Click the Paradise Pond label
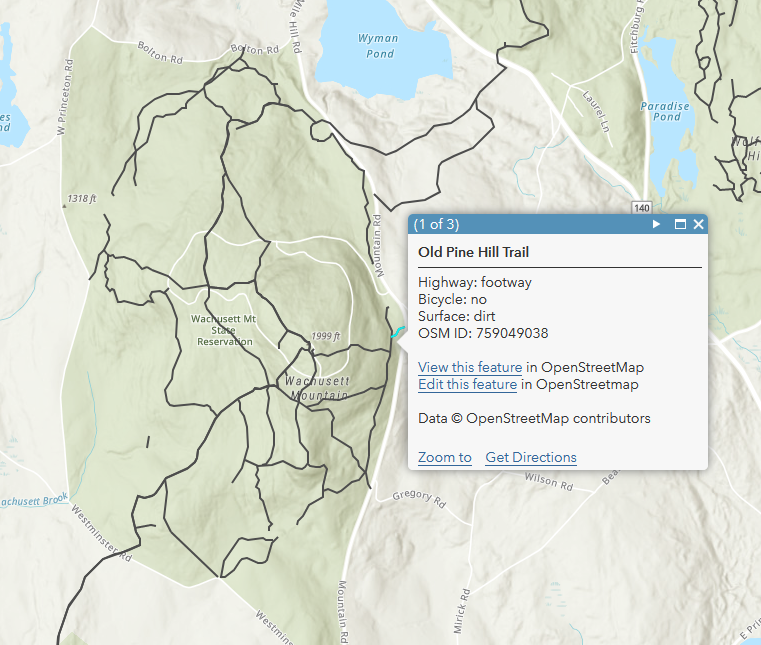761x645 pixels. tap(665, 111)
